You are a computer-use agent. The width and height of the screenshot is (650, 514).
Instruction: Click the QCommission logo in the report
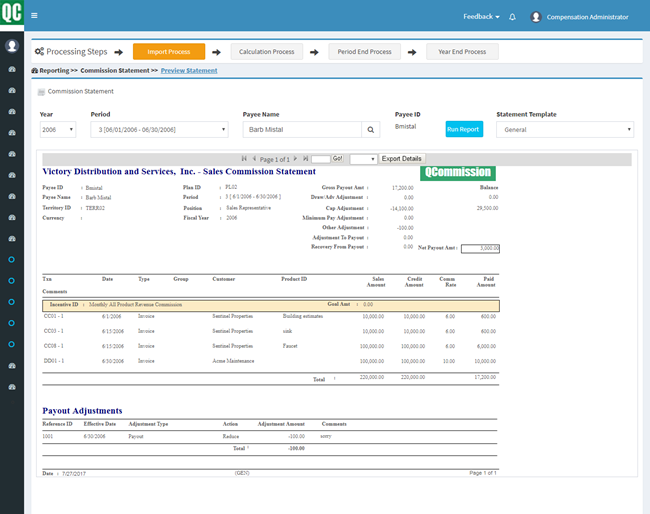(x=458, y=172)
